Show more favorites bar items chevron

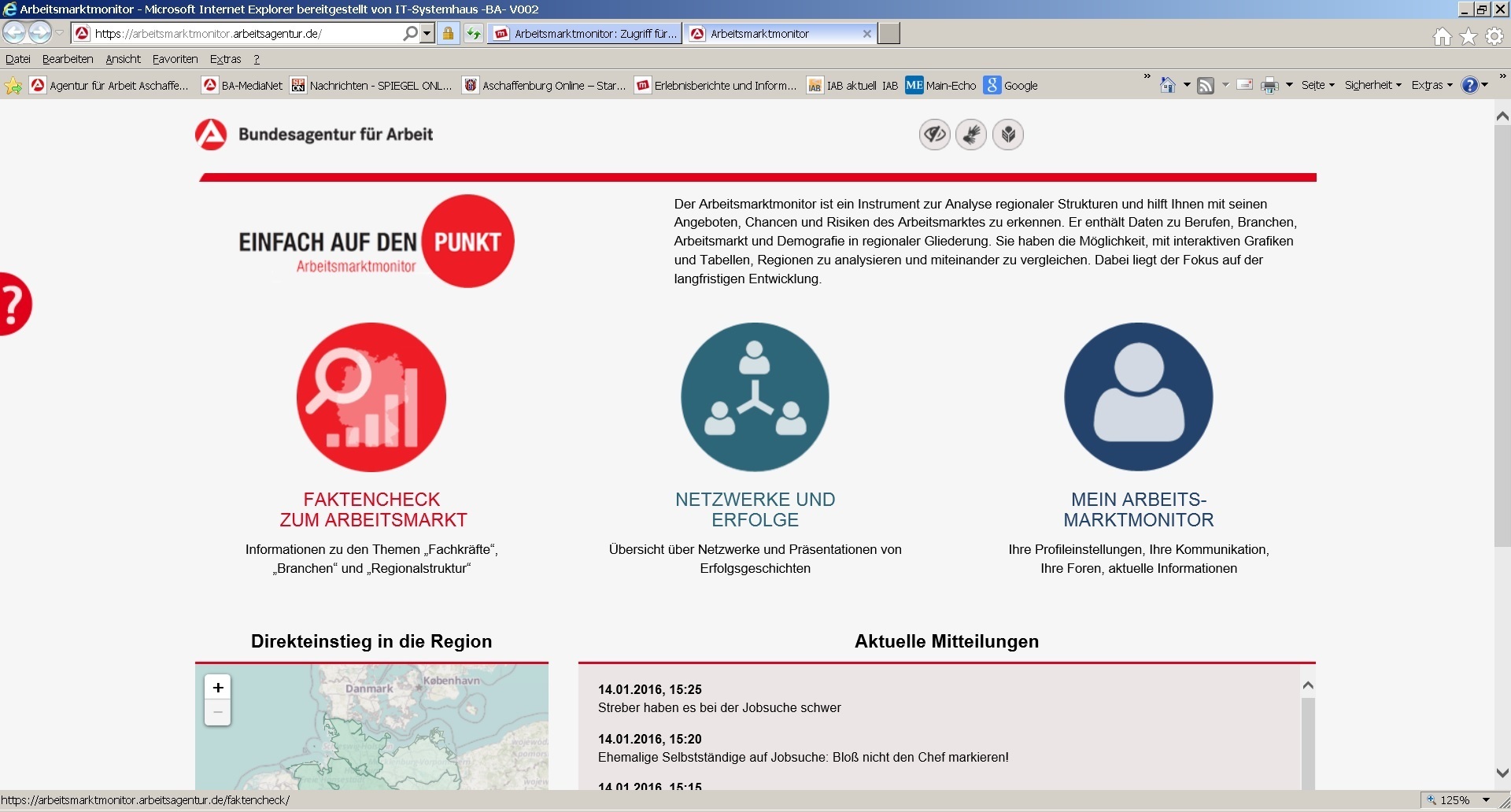tap(1147, 76)
